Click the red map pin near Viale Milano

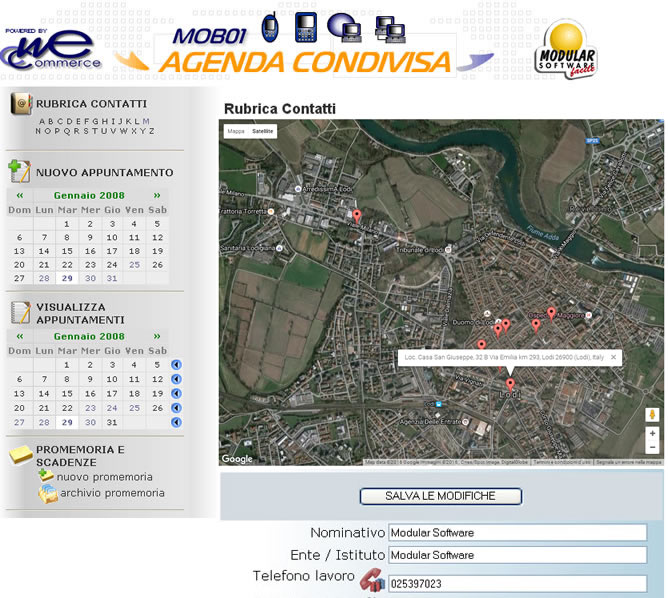(x=357, y=216)
